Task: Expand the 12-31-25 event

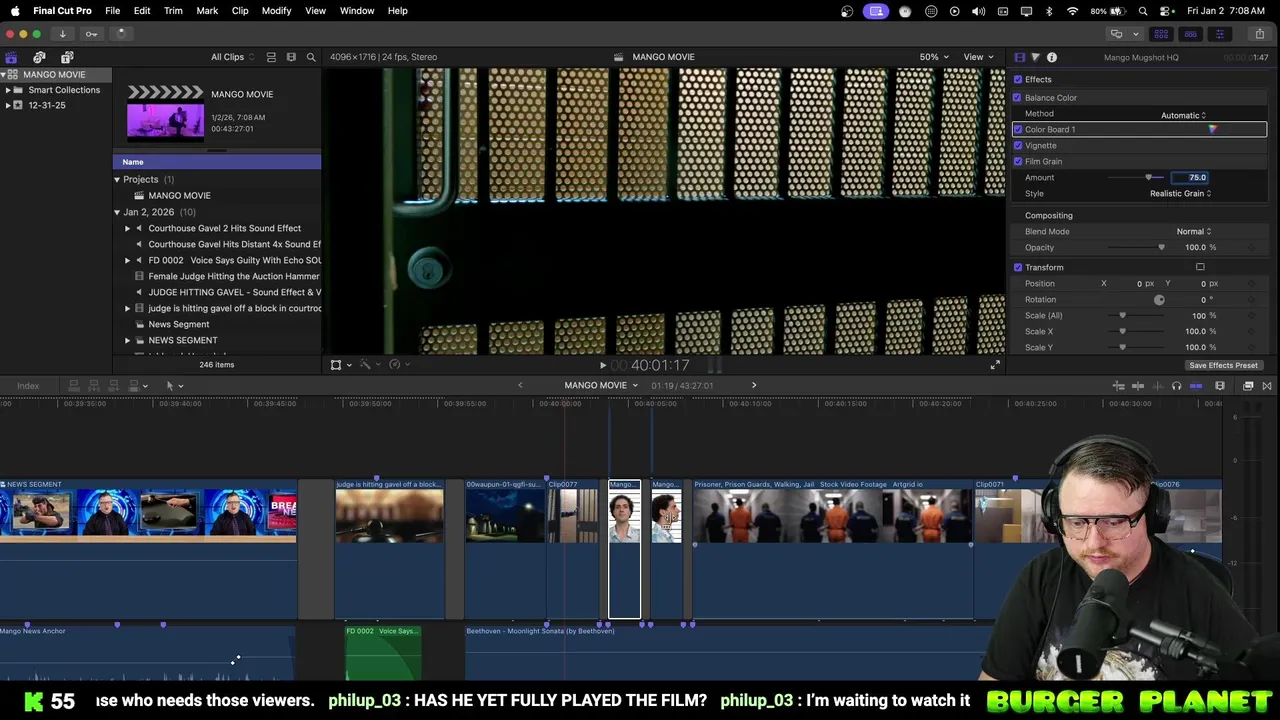Action: pos(8,105)
